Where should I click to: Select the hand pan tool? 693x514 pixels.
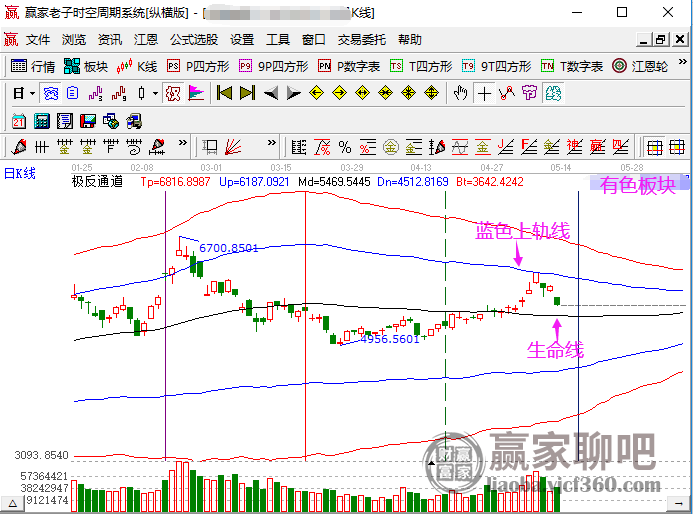coord(460,93)
